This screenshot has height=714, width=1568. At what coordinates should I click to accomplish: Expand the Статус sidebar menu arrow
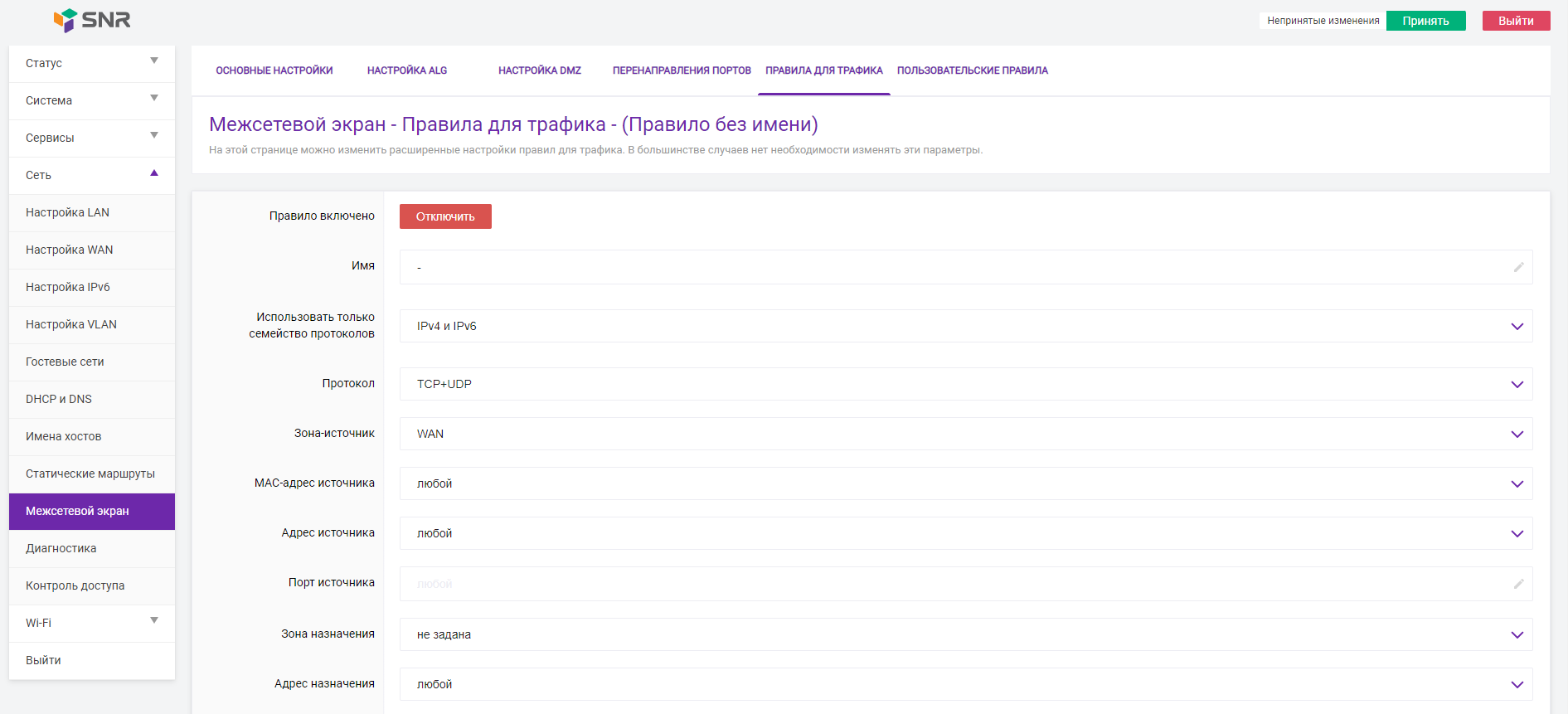tap(154, 61)
